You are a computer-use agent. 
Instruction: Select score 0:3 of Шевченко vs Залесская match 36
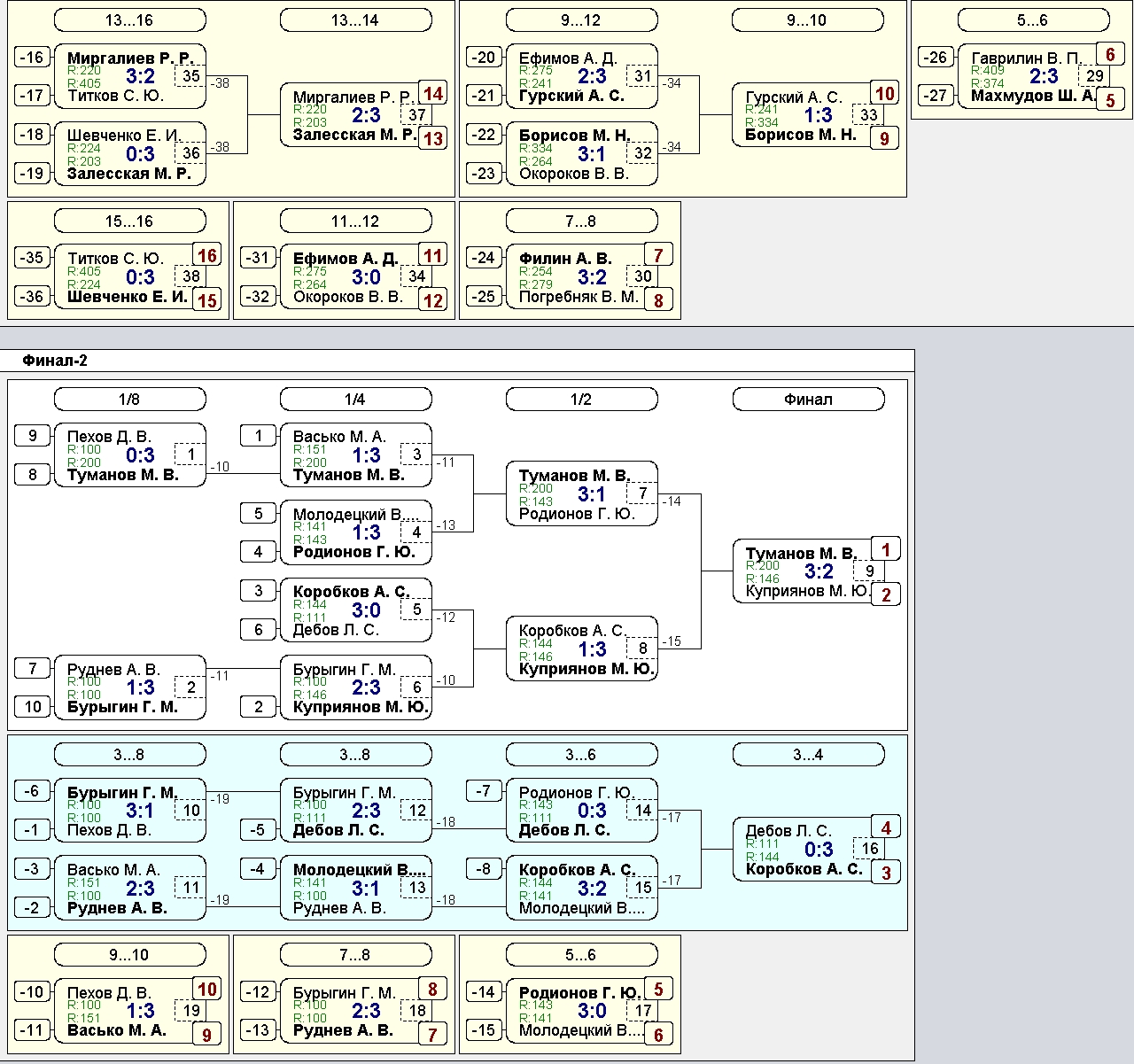coord(140,154)
